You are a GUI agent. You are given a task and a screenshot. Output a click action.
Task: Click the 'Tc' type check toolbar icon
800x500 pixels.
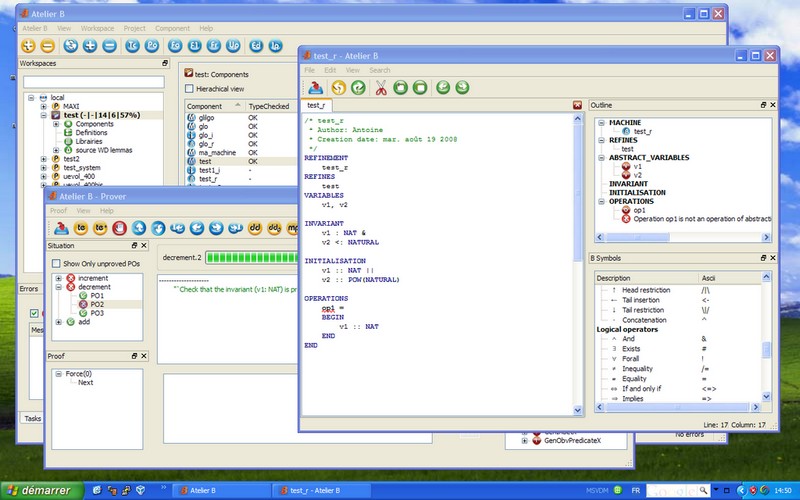coord(132,46)
